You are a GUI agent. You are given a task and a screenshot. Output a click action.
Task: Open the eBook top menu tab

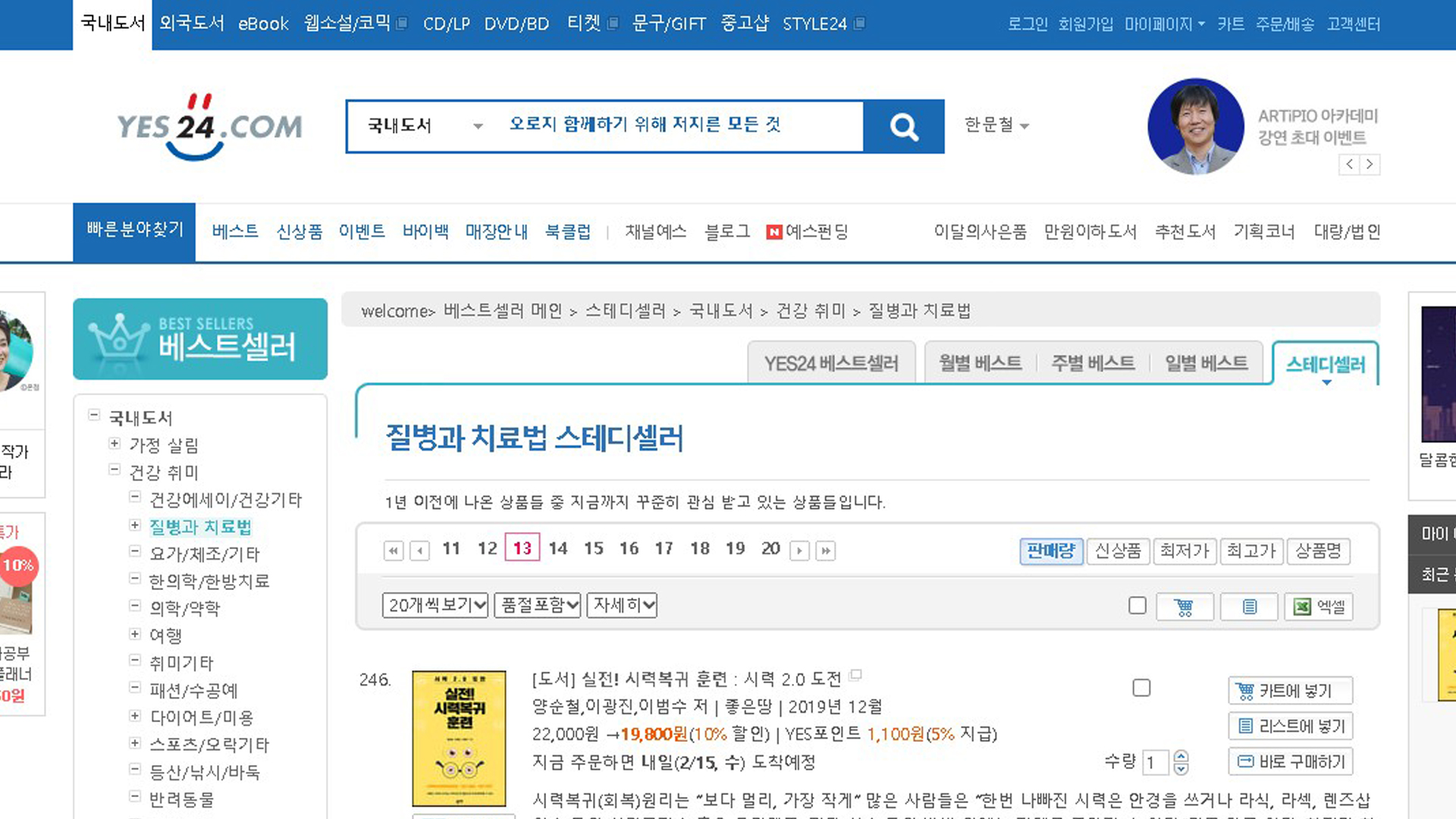tap(263, 24)
